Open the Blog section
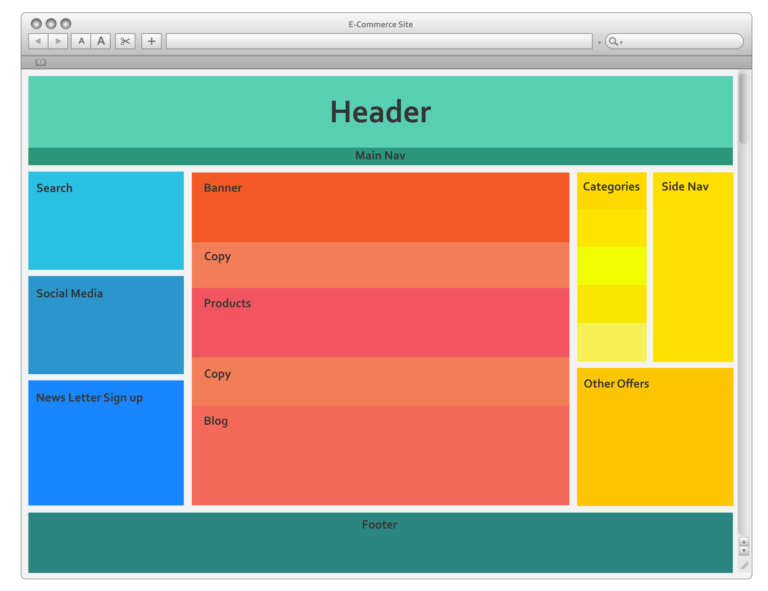 [x=381, y=455]
